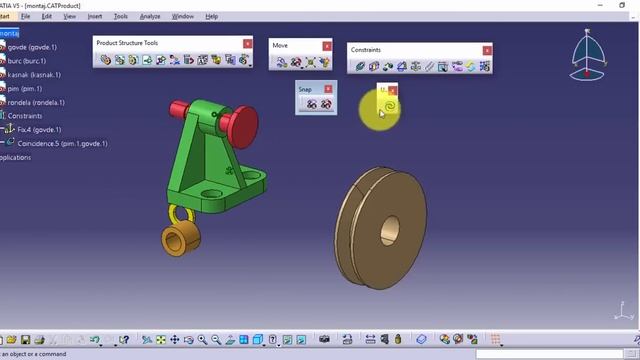640x360 pixels.
Task: Open the Insert menu
Action: tap(95, 16)
